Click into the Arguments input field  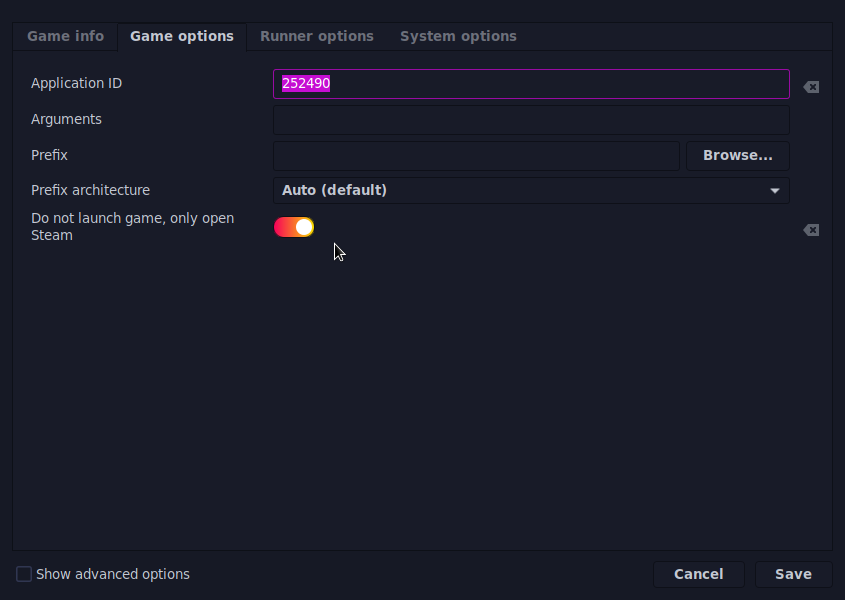[531, 120]
